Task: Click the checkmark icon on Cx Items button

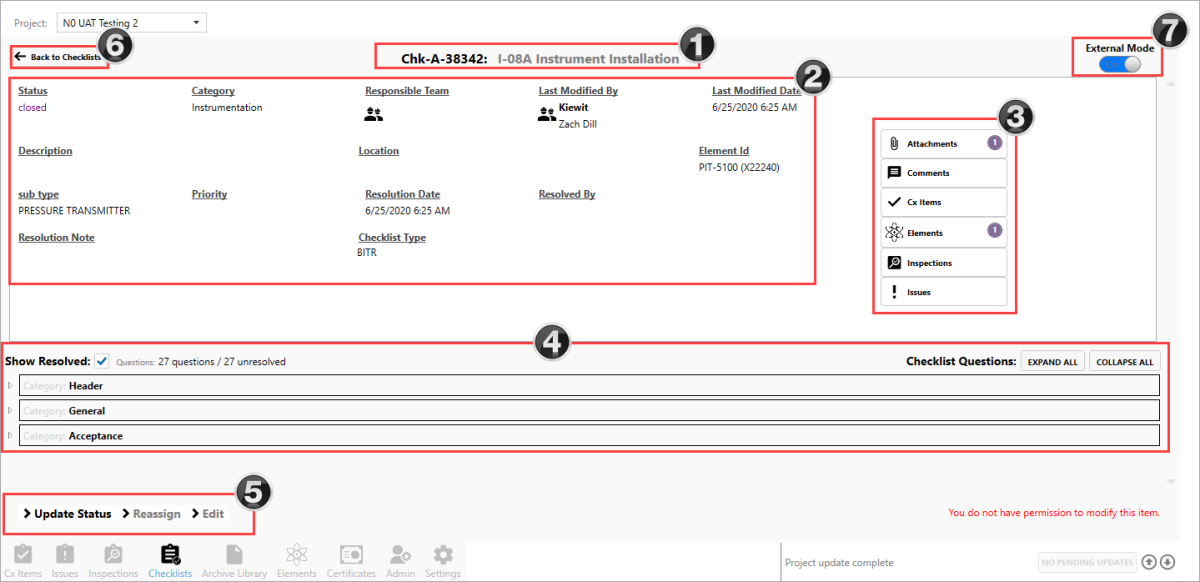Action: 894,202
